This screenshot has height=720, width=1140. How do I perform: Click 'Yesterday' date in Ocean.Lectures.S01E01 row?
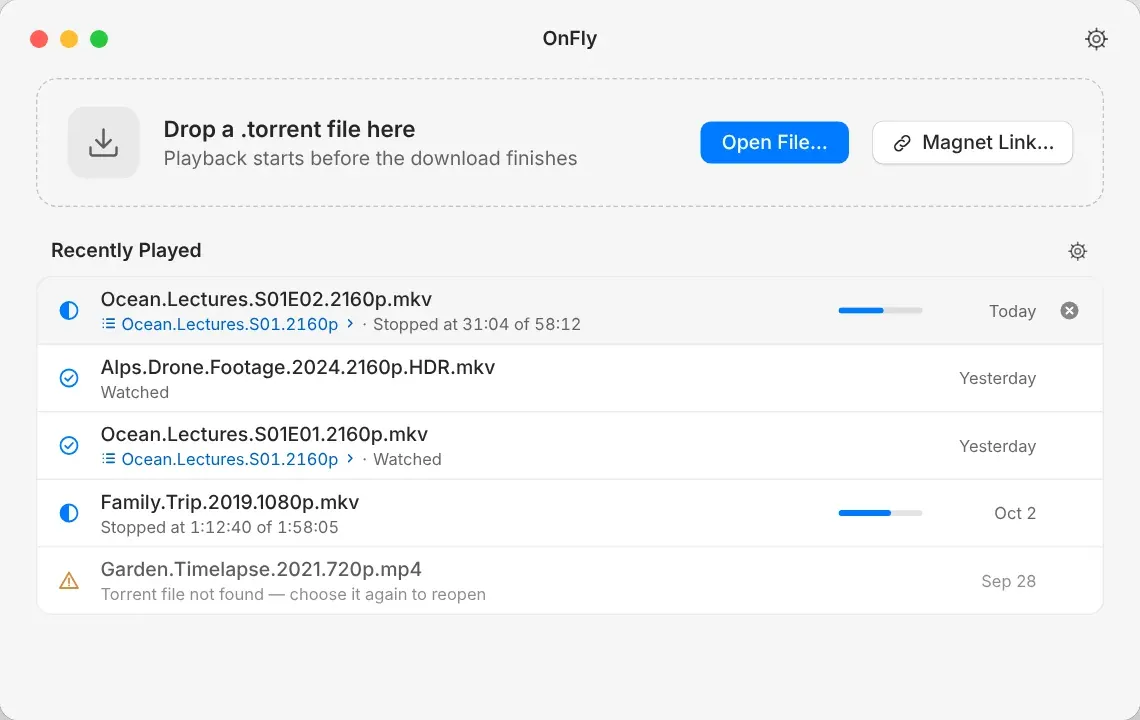[x=998, y=446]
